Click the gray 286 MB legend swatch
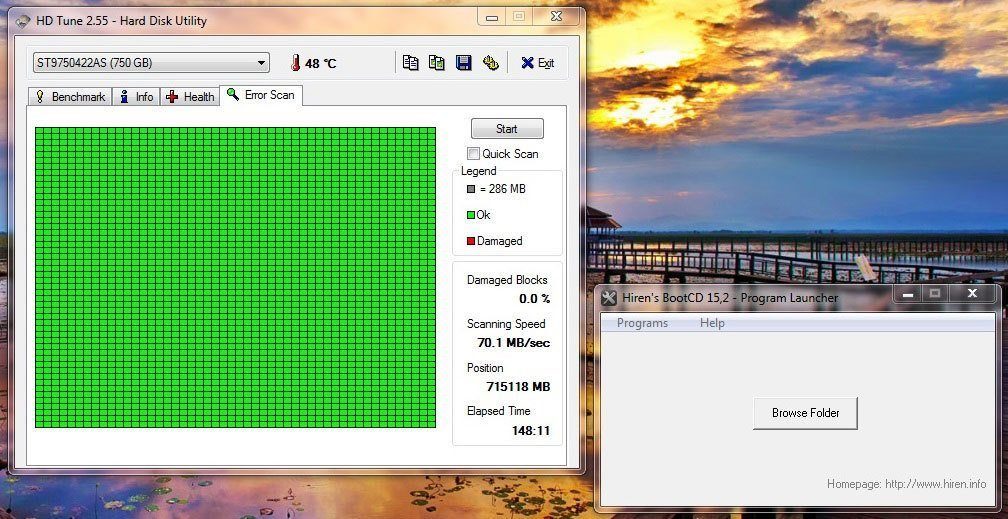This screenshot has width=1008, height=519. 471,189
